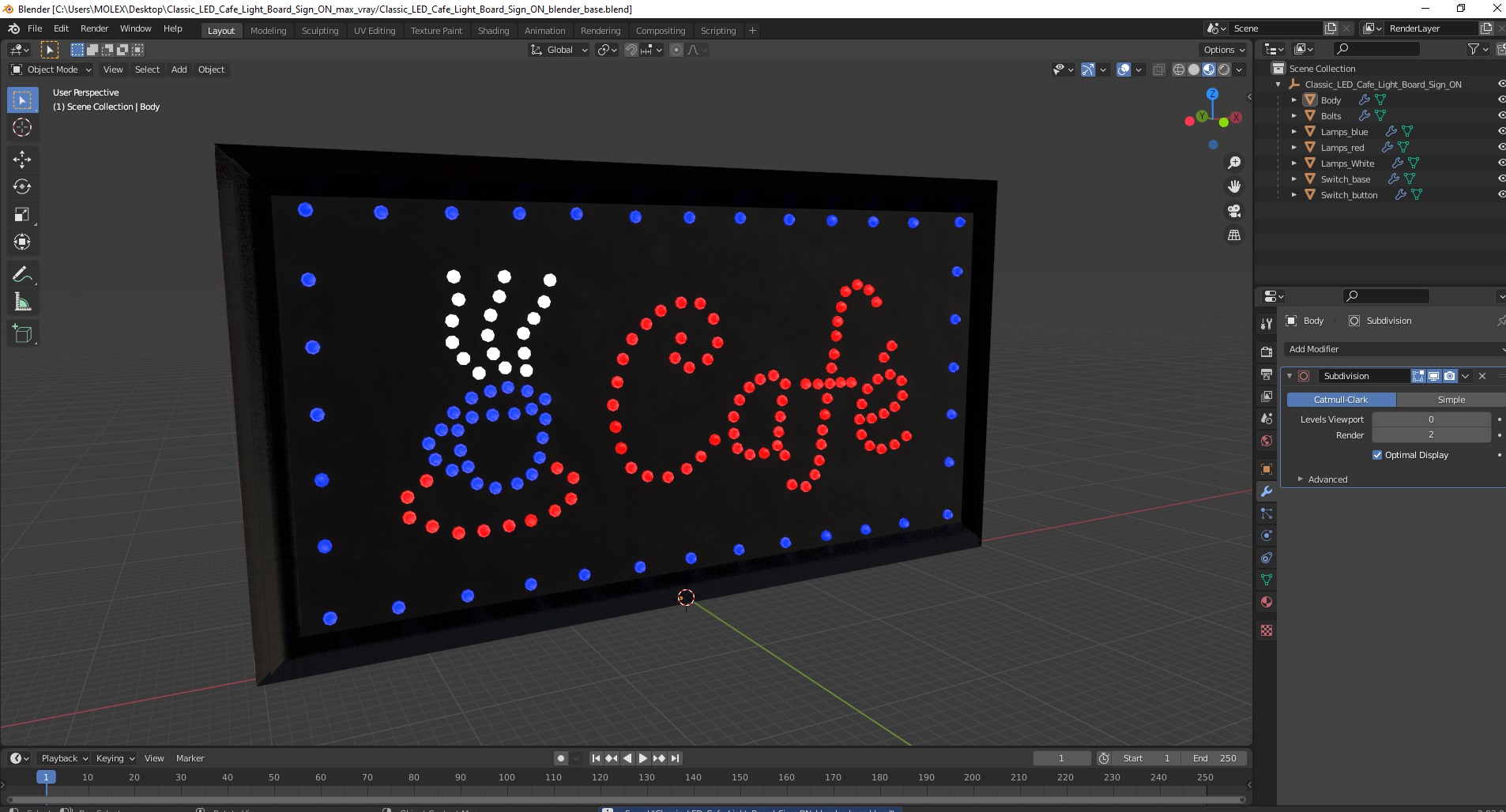Viewport: 1506px width, 812px height.
Task: Select the Select Box tool
Action: (x=22, y=100)
